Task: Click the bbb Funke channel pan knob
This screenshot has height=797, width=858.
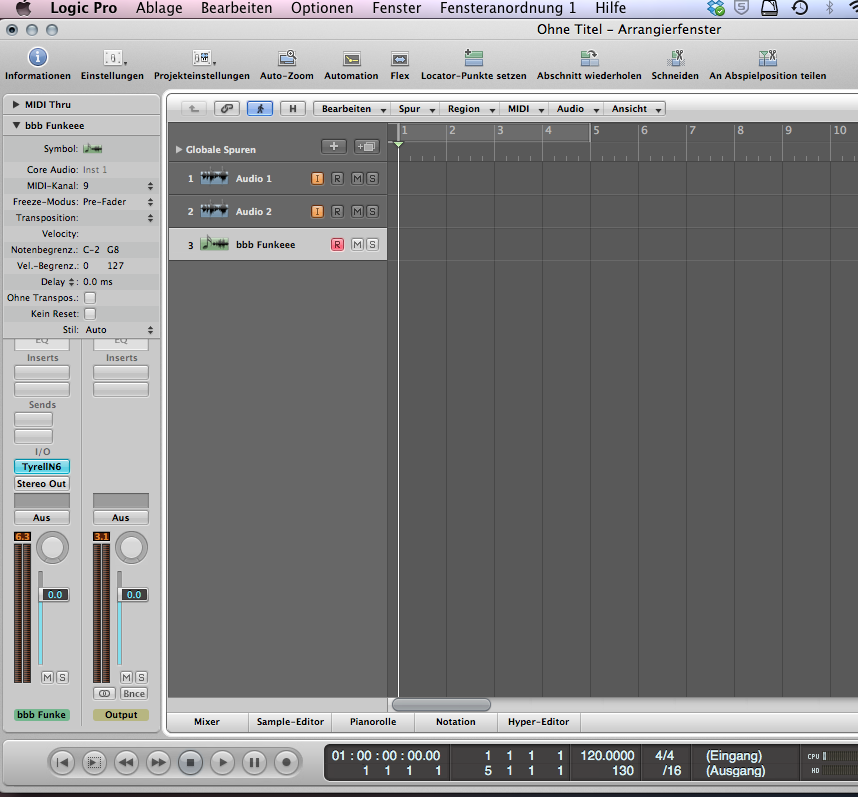Action: tap(53, 547)
